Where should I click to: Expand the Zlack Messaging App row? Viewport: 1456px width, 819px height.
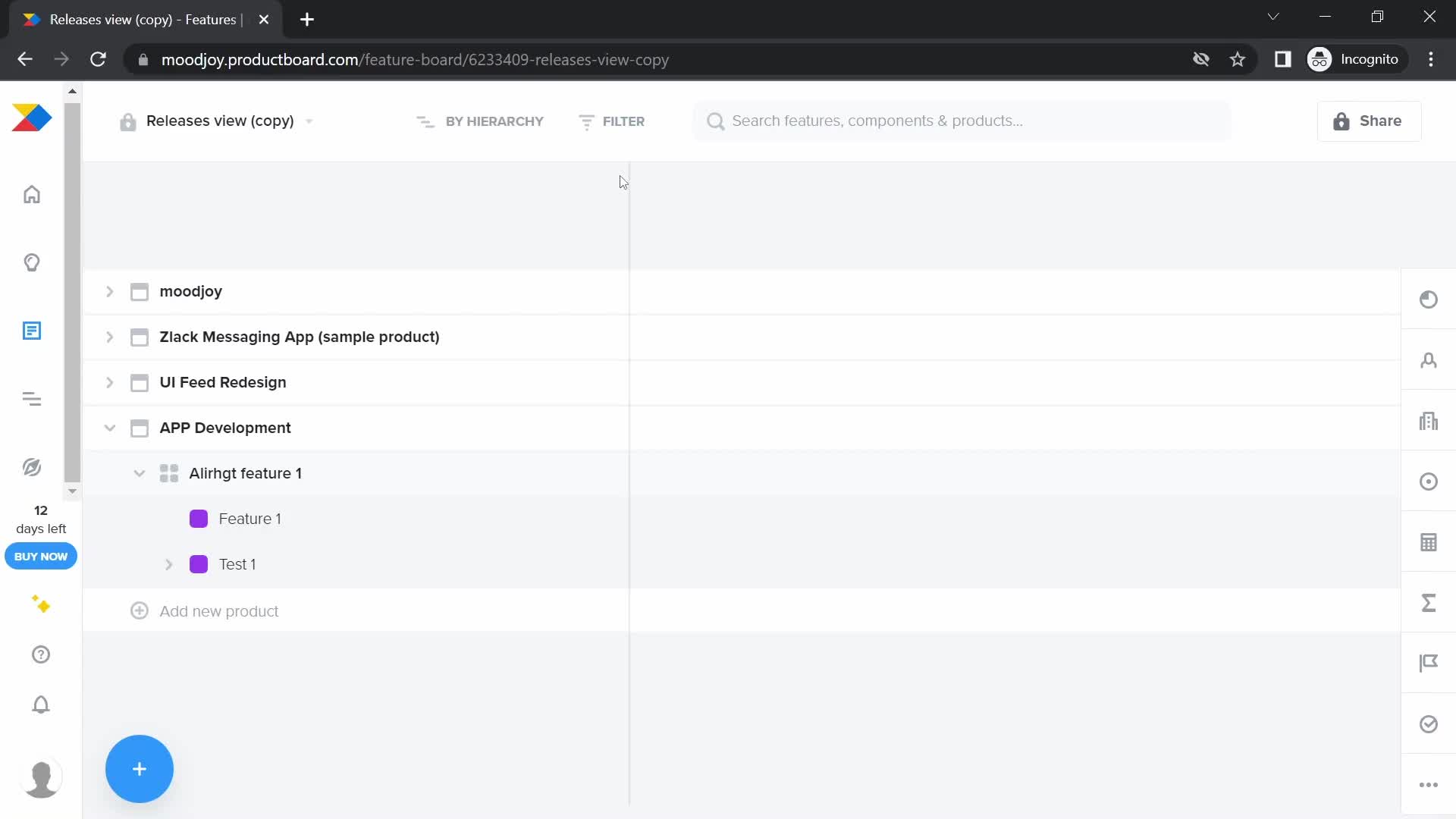click(109, 337)
